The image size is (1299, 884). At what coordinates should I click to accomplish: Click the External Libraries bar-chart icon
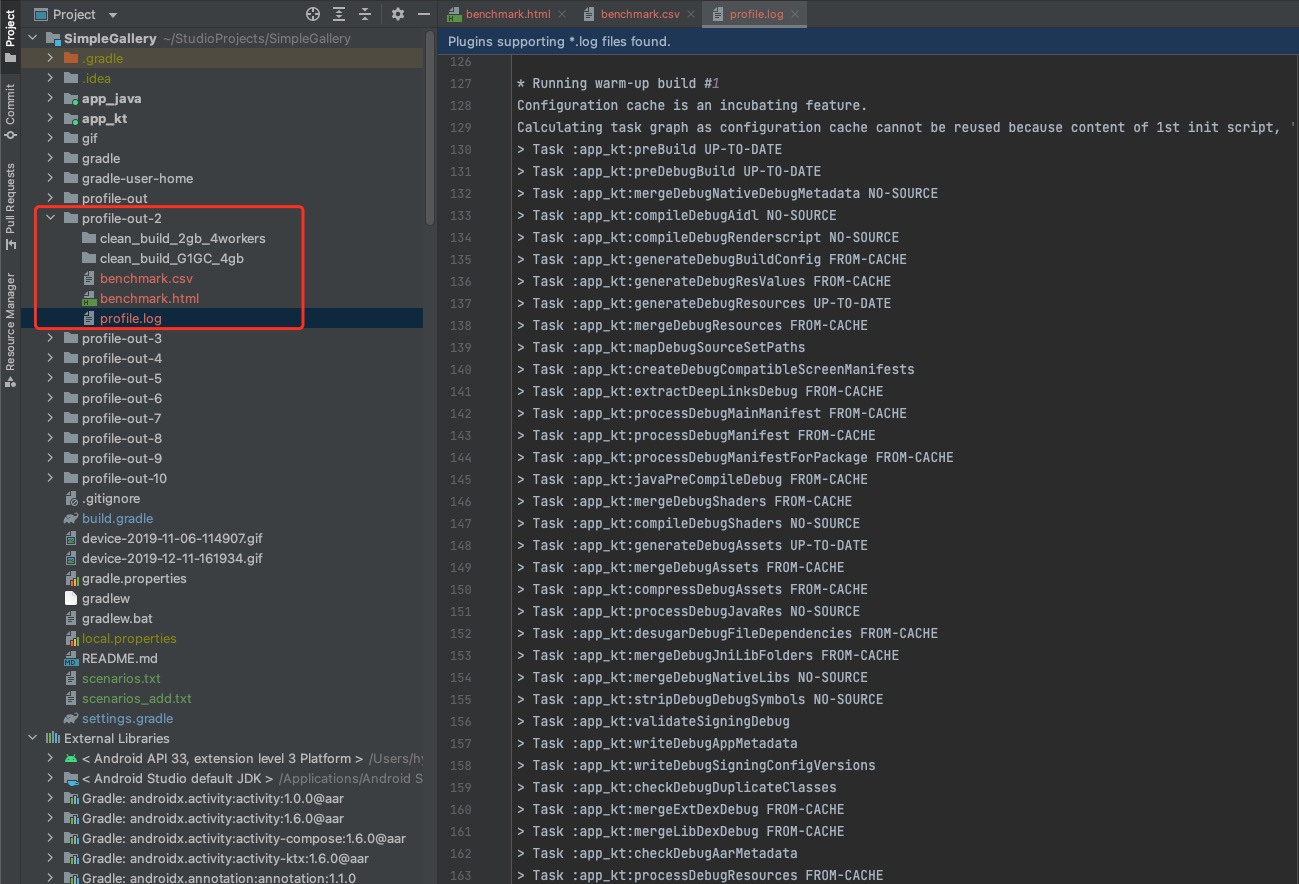53,738
